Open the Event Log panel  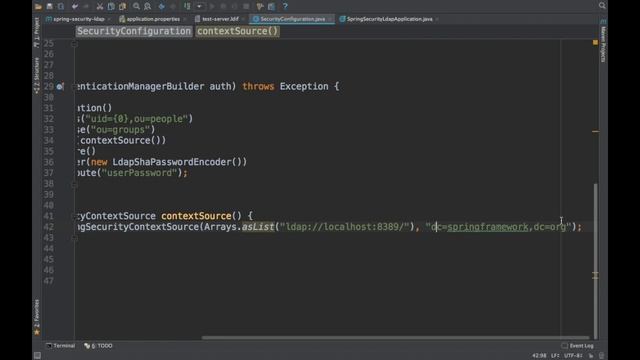click(578, 346)
